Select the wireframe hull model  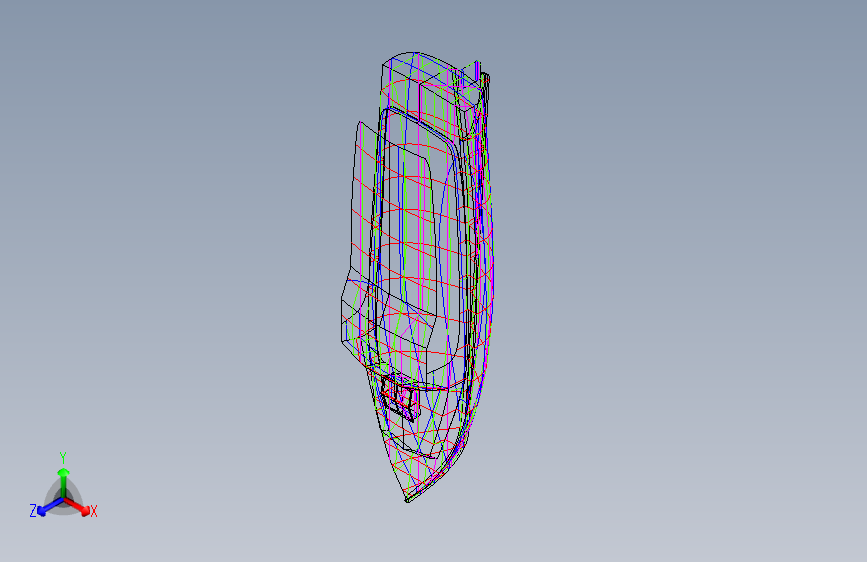[417, 277]
